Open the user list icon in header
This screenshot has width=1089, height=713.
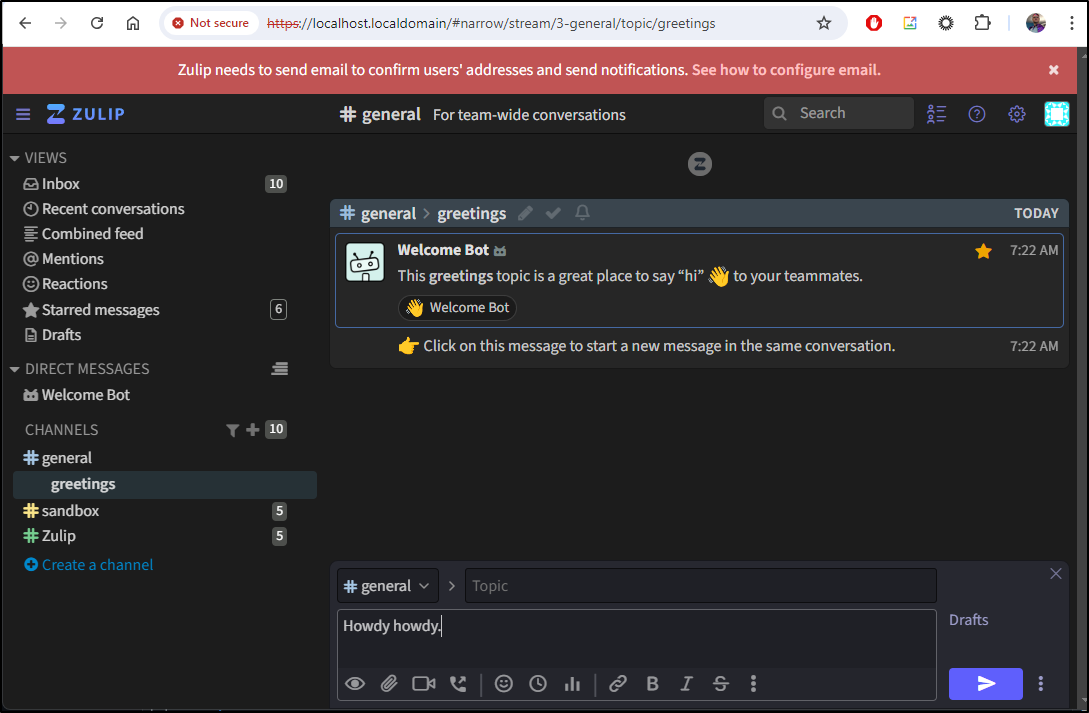[x=936, y=114]
